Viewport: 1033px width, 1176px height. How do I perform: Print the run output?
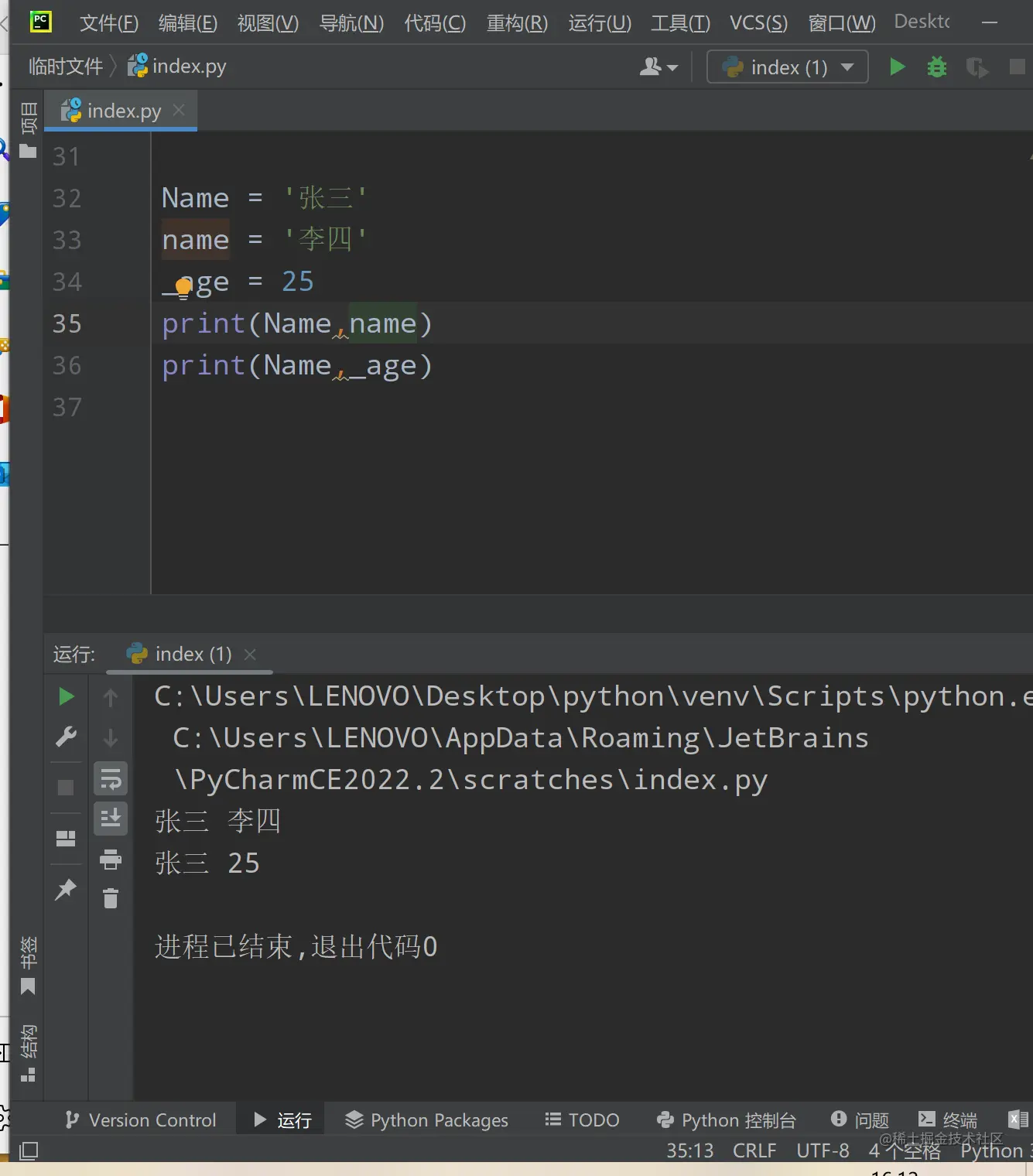[111, 859]
